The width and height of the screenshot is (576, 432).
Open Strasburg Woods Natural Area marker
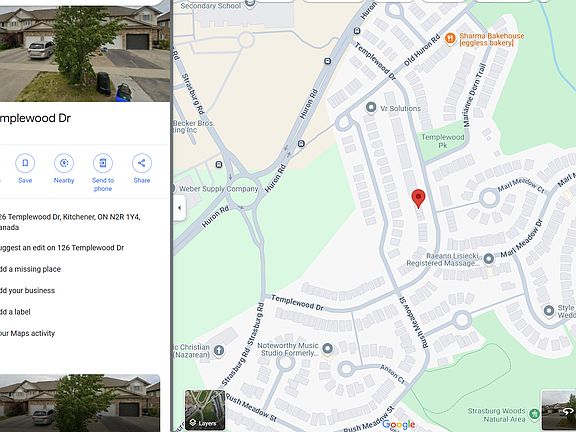click(x=534, y=414)
